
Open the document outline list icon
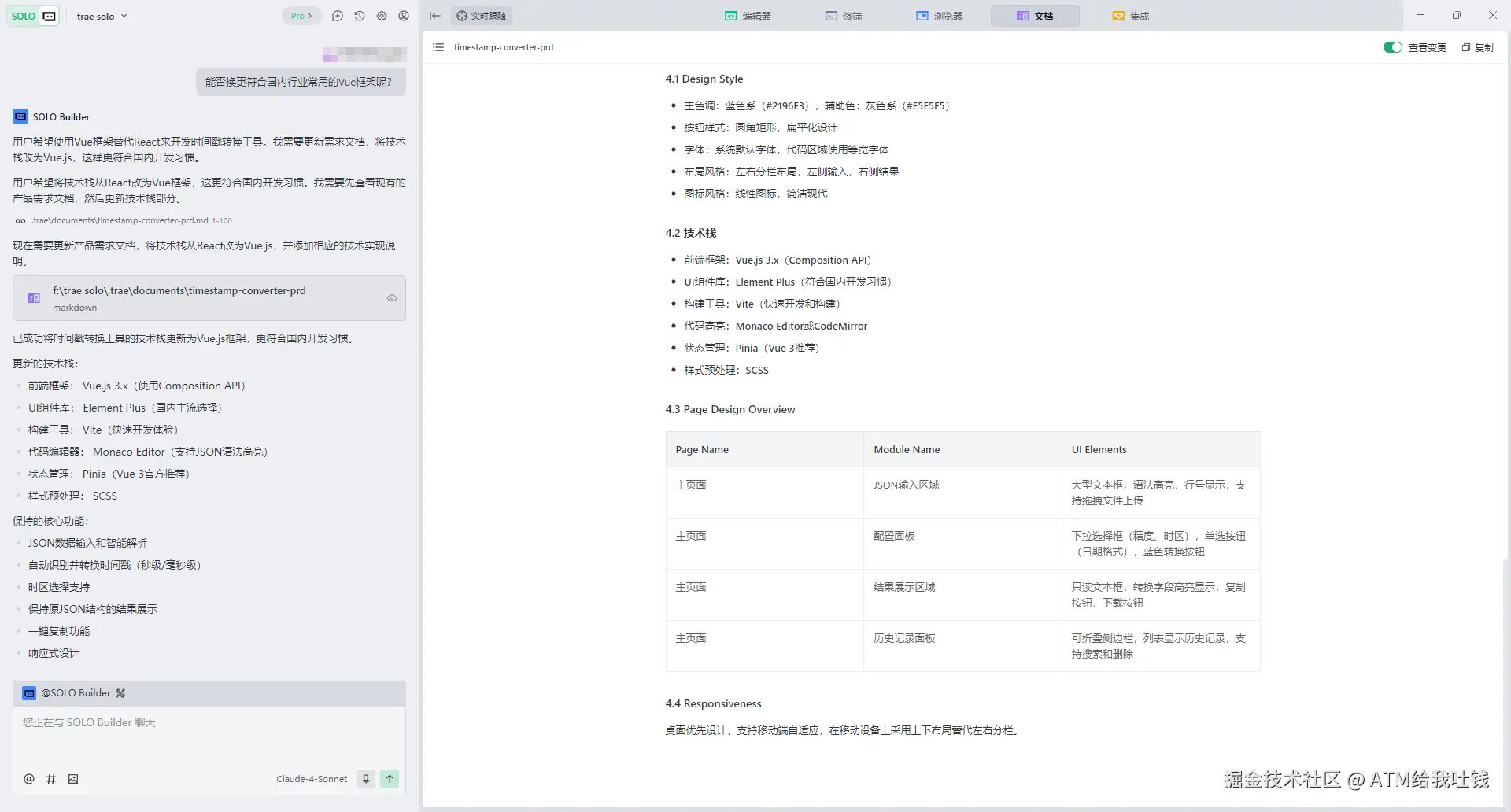(438, 47)
